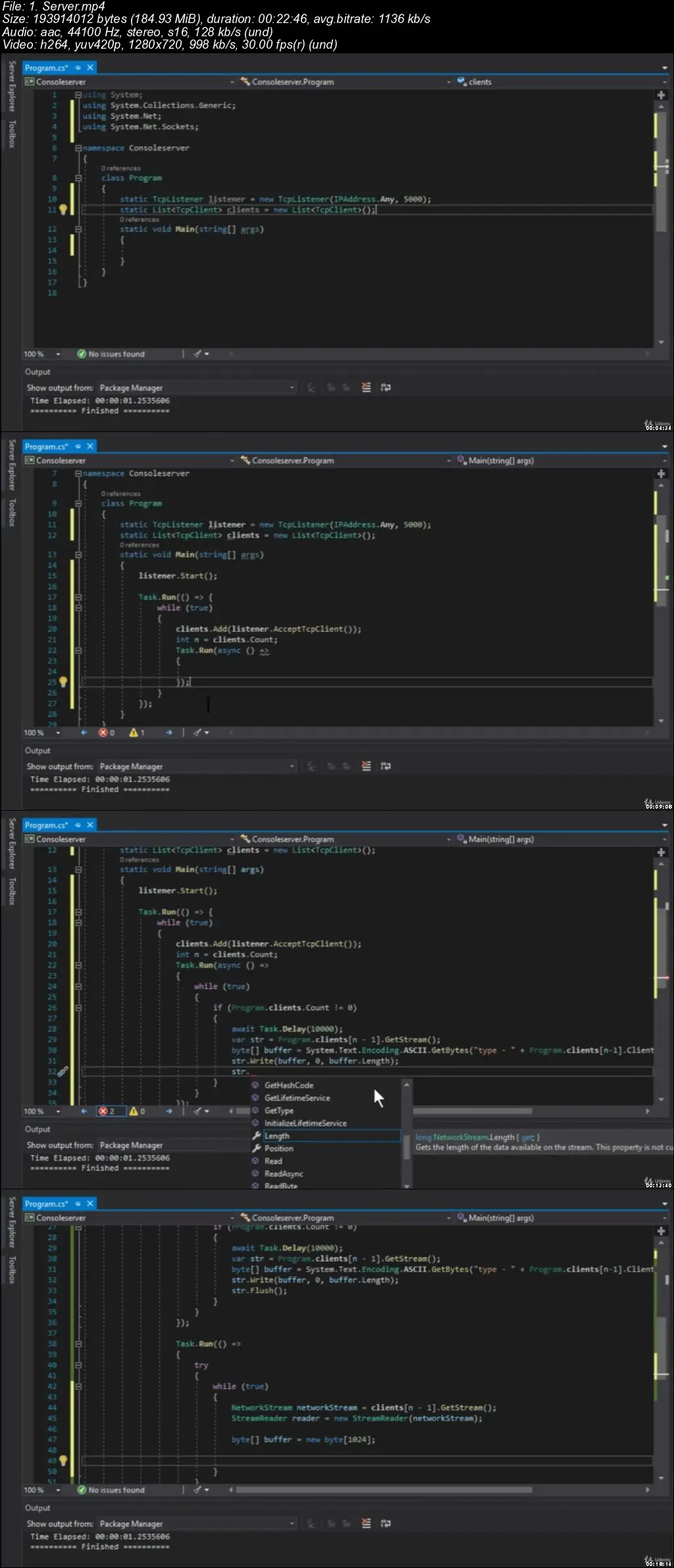Collapse the try block at line 40

[78, 1365]
